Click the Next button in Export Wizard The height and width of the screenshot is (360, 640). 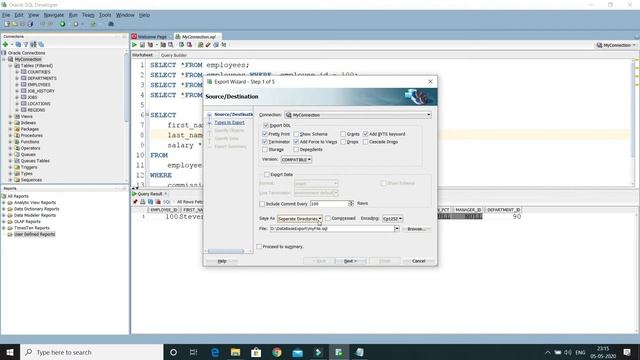tap(350, 261)
